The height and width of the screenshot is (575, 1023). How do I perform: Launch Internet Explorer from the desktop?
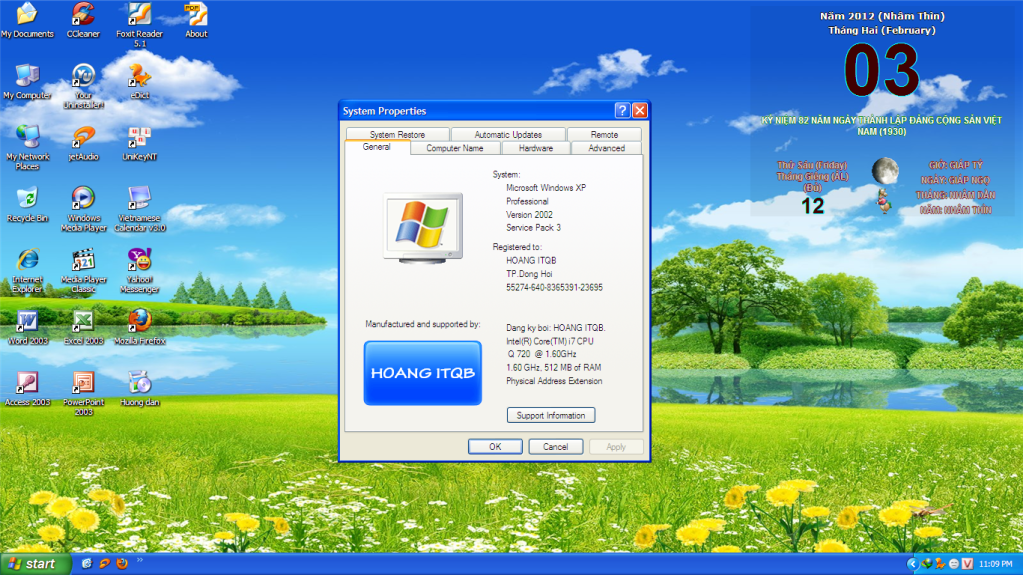click(27, 270)
